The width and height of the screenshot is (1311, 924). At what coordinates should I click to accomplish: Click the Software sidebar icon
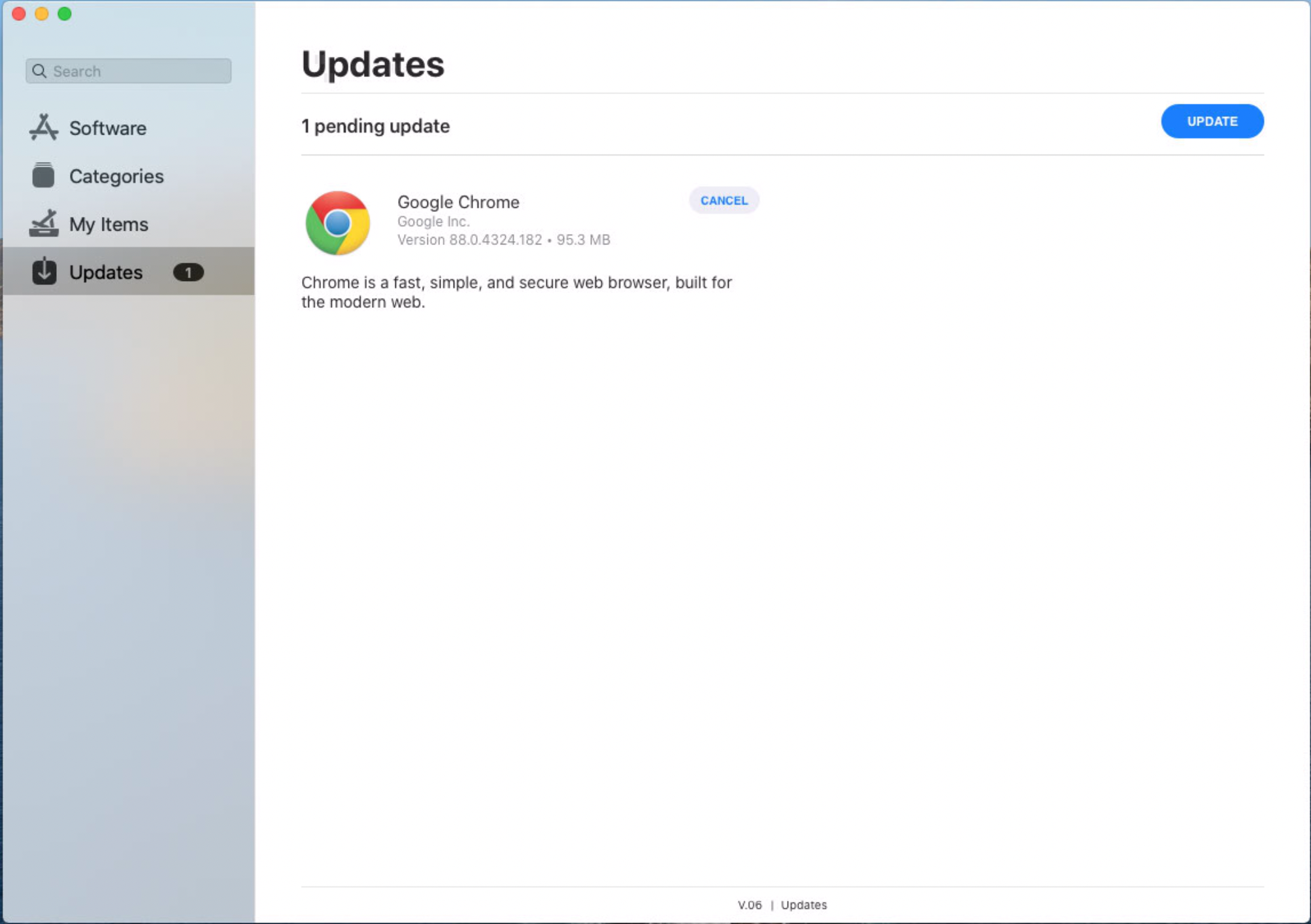(x=43, y=127)
